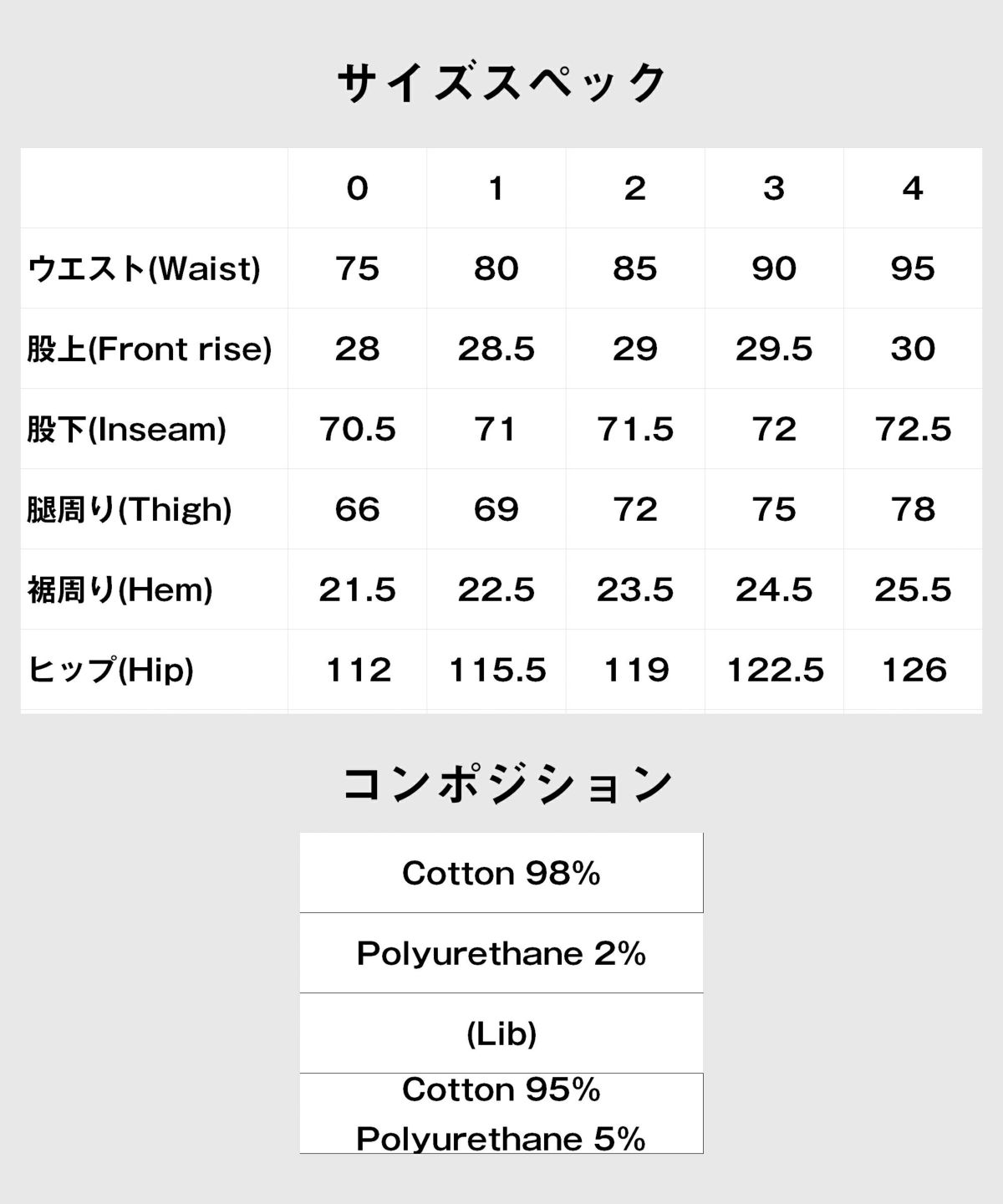The height and width of the screenshot is (1204, 1003).
Task: Select size column header 3
Action: tap(774, 188)
